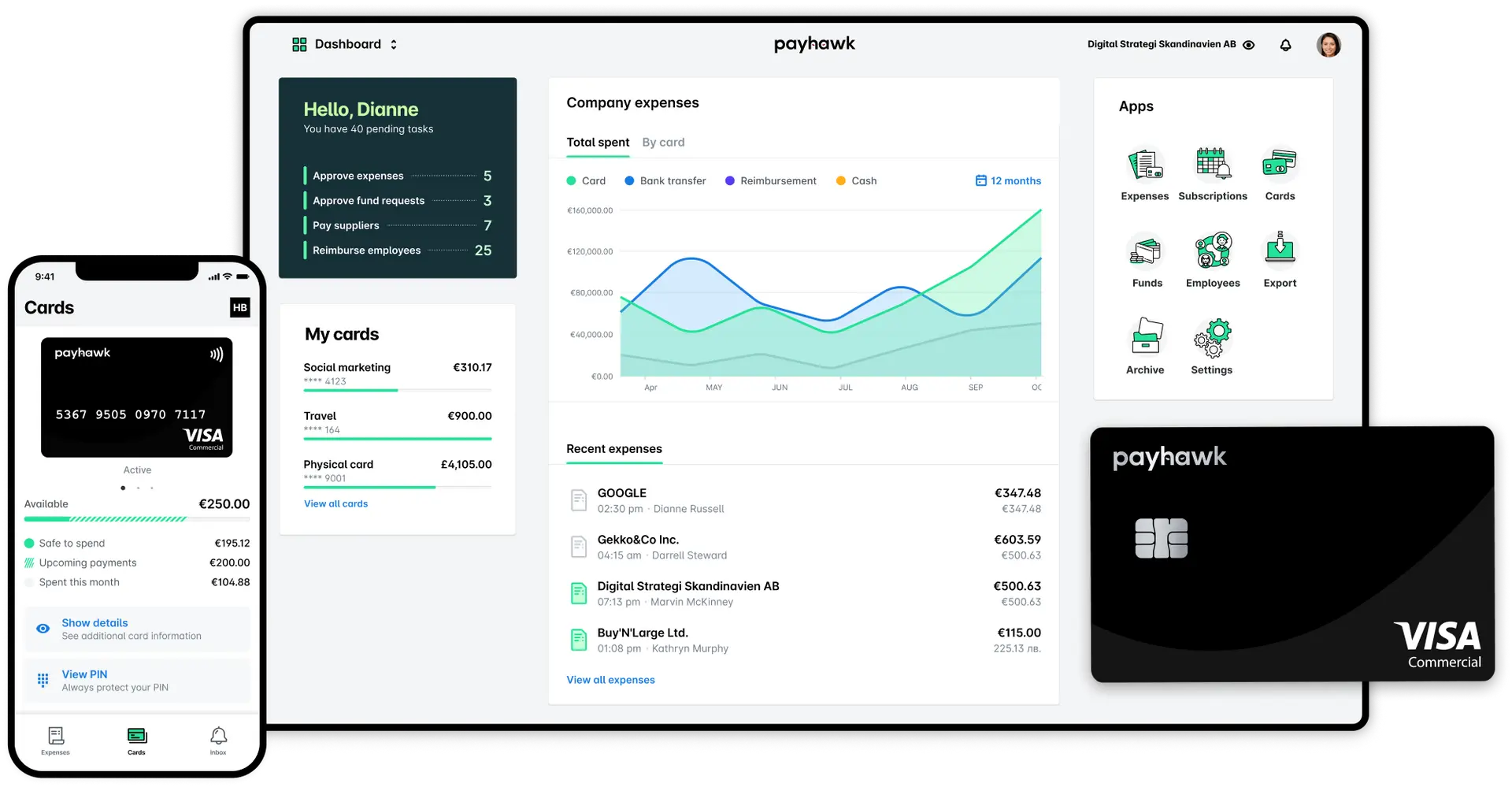
Task: Open the Employees app icon
Action: coord(1213,251)
